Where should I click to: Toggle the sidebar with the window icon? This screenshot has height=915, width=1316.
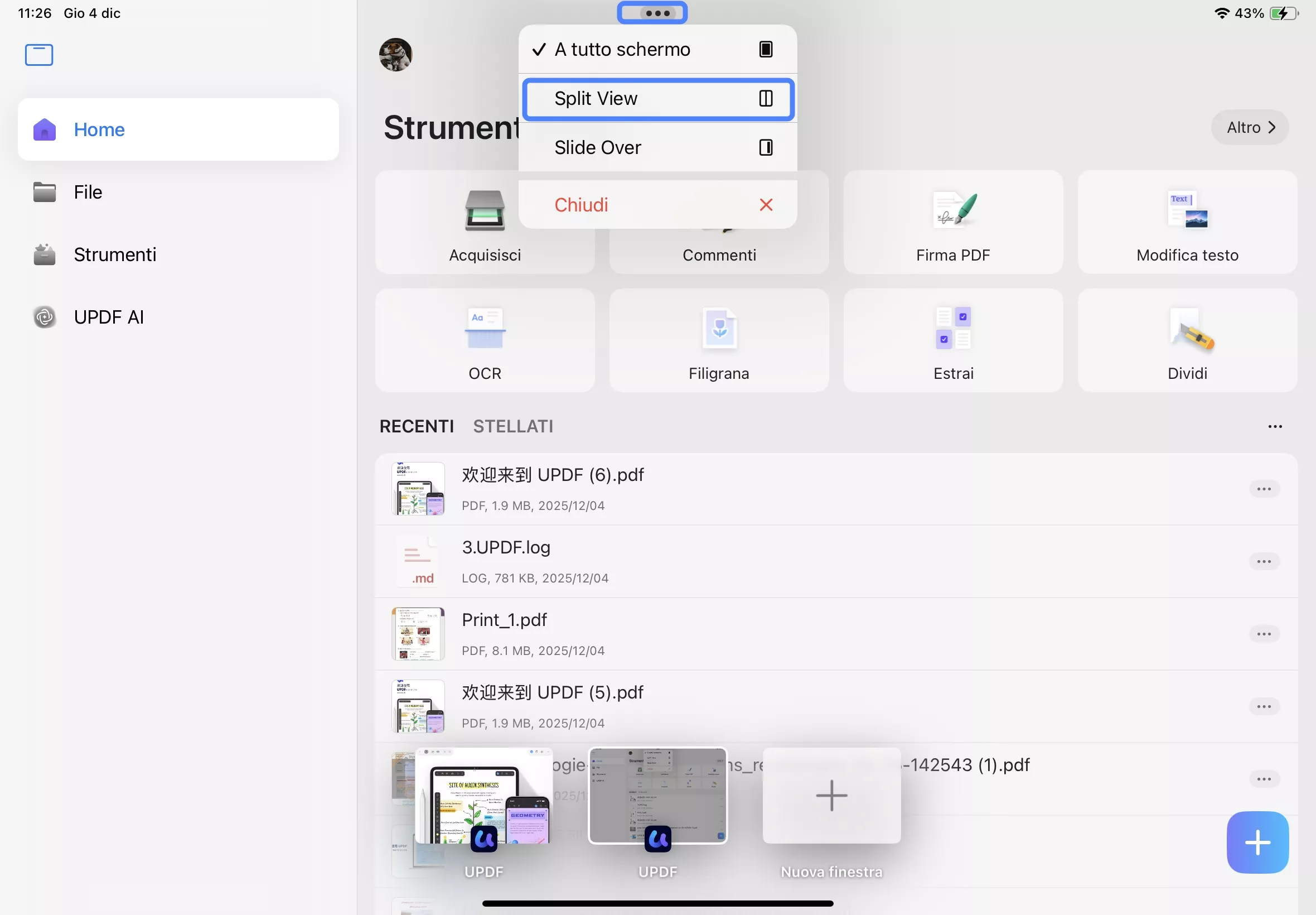38,55
